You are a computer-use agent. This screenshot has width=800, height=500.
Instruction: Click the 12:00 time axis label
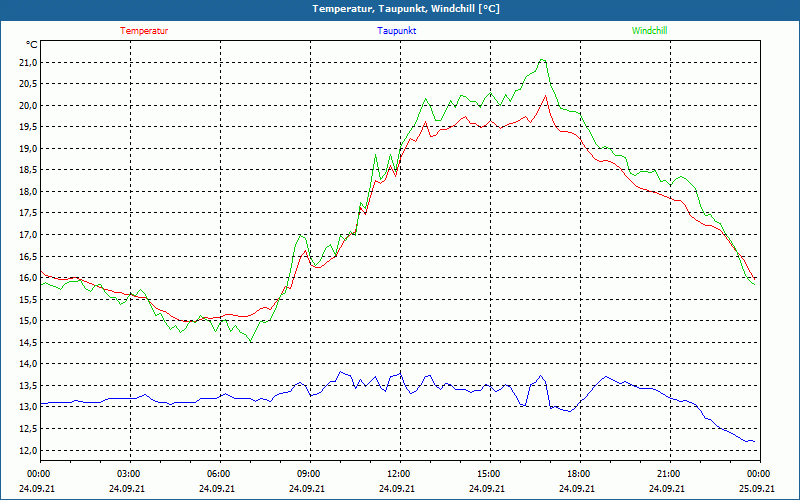click(x=398, y=474)
